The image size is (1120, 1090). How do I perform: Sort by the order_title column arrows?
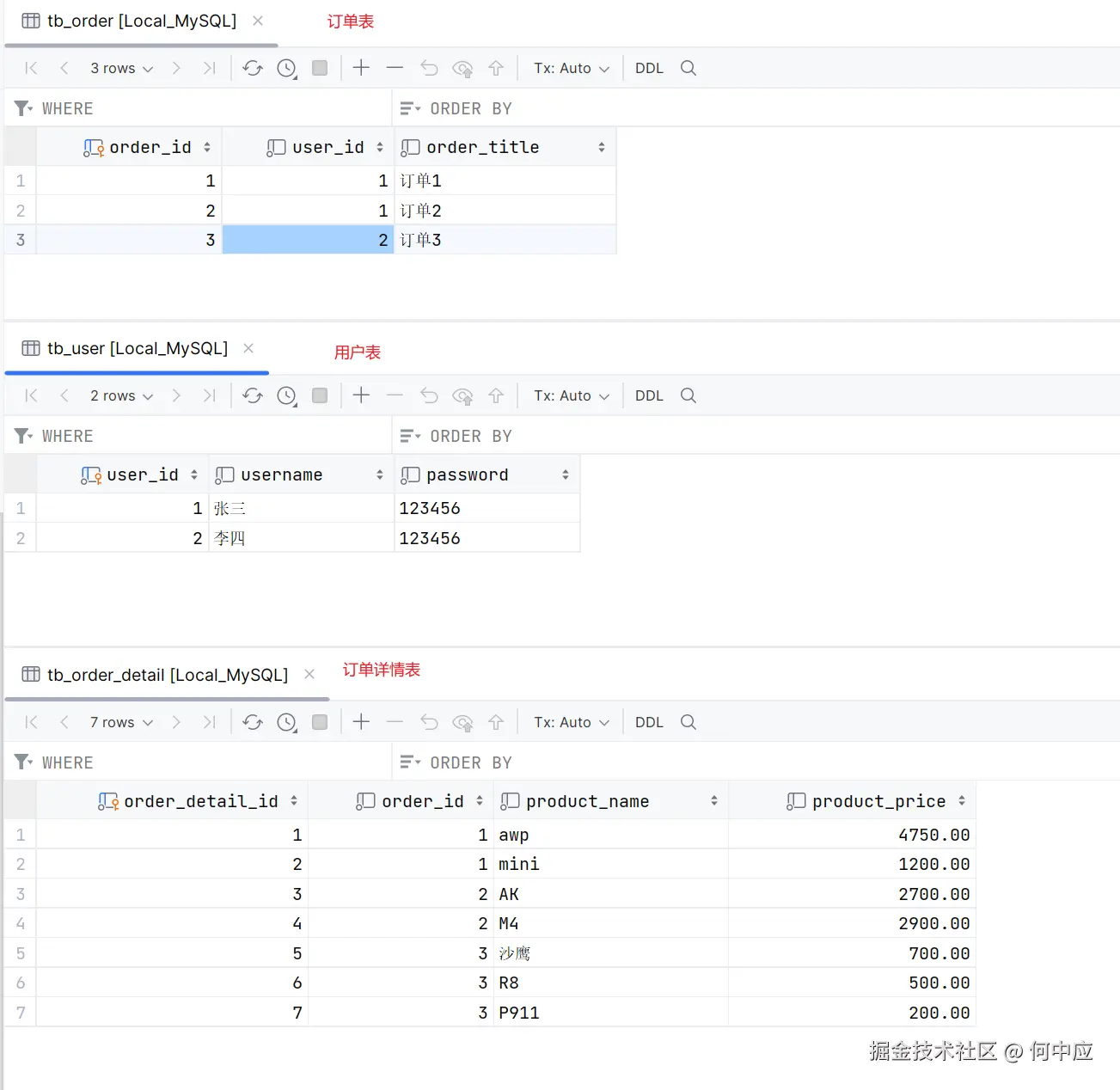[602, 148]
